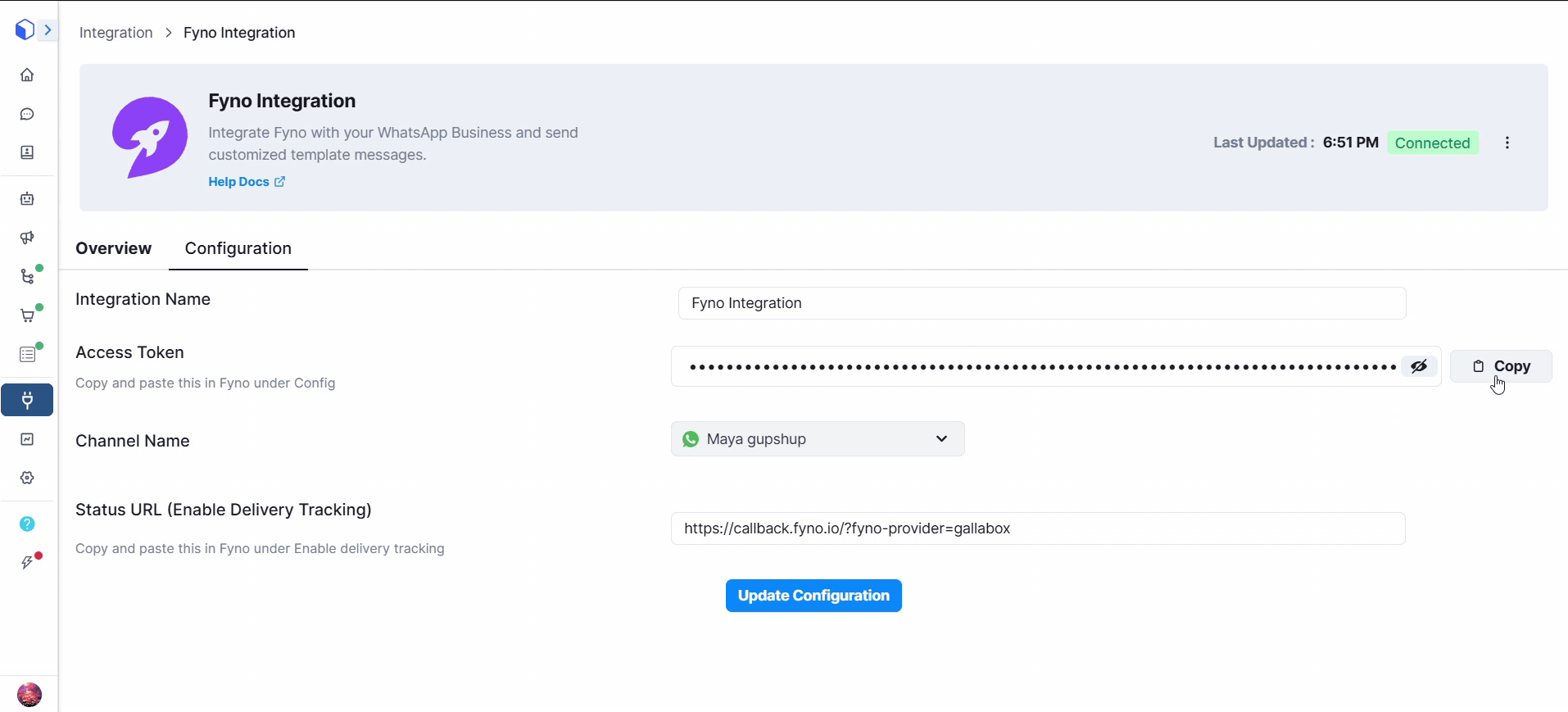Open the contacts icon in sidebar
The image size is (1568, 712).
coord(27,152)
